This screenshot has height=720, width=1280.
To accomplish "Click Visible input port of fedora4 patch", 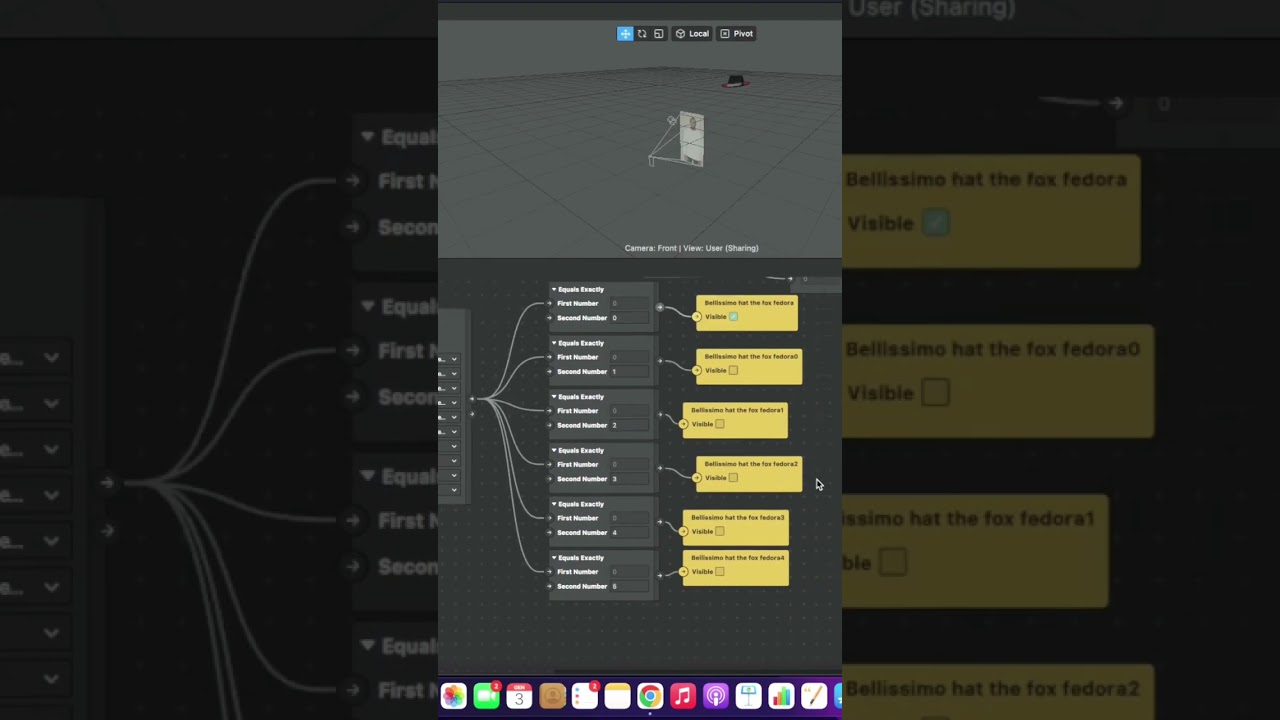I will (683, 572).
